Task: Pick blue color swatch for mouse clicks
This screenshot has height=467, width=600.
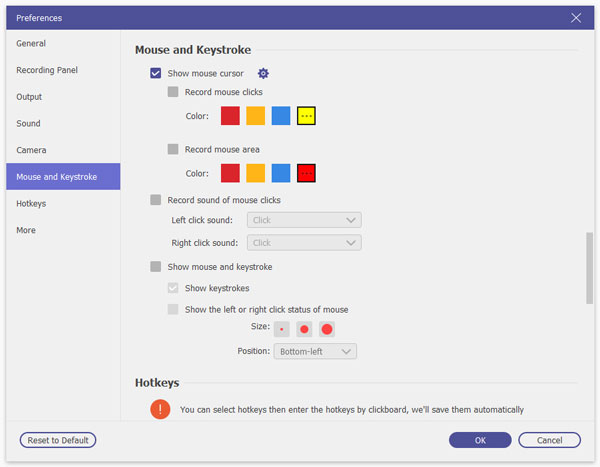Action: (281, 116)
